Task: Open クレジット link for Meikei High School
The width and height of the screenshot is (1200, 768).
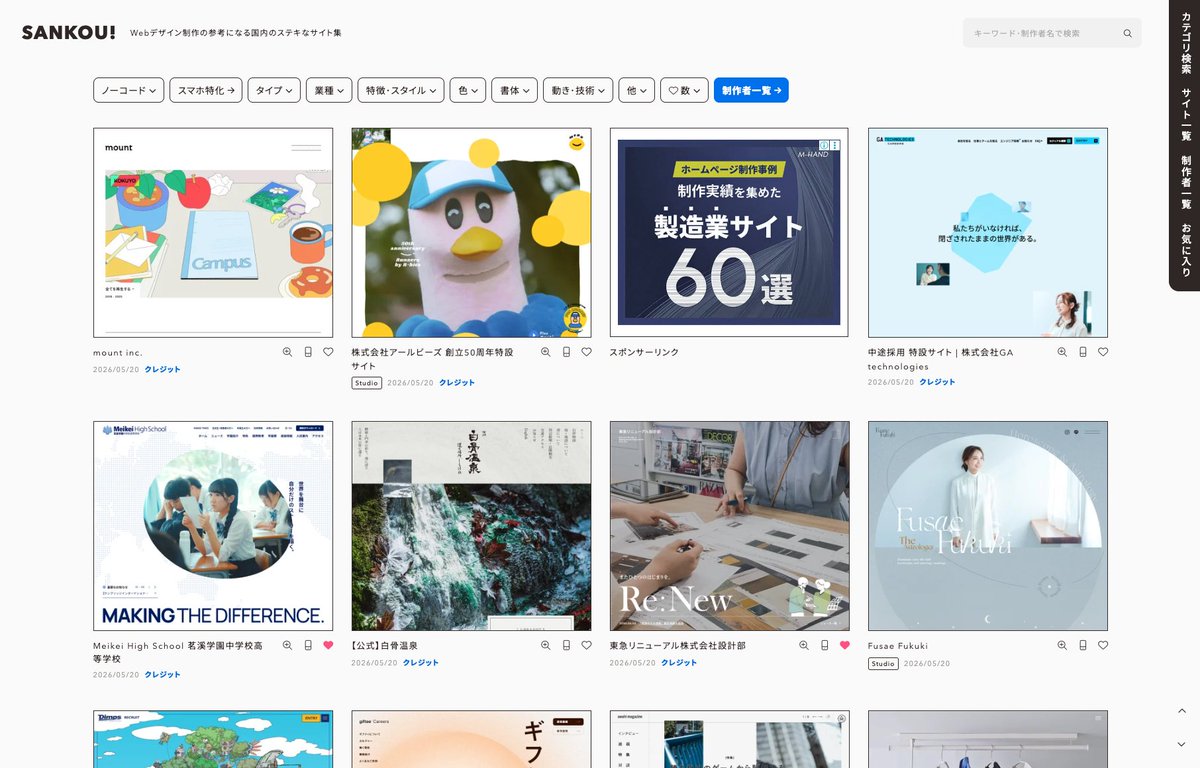Action: (x=163, y=675)
